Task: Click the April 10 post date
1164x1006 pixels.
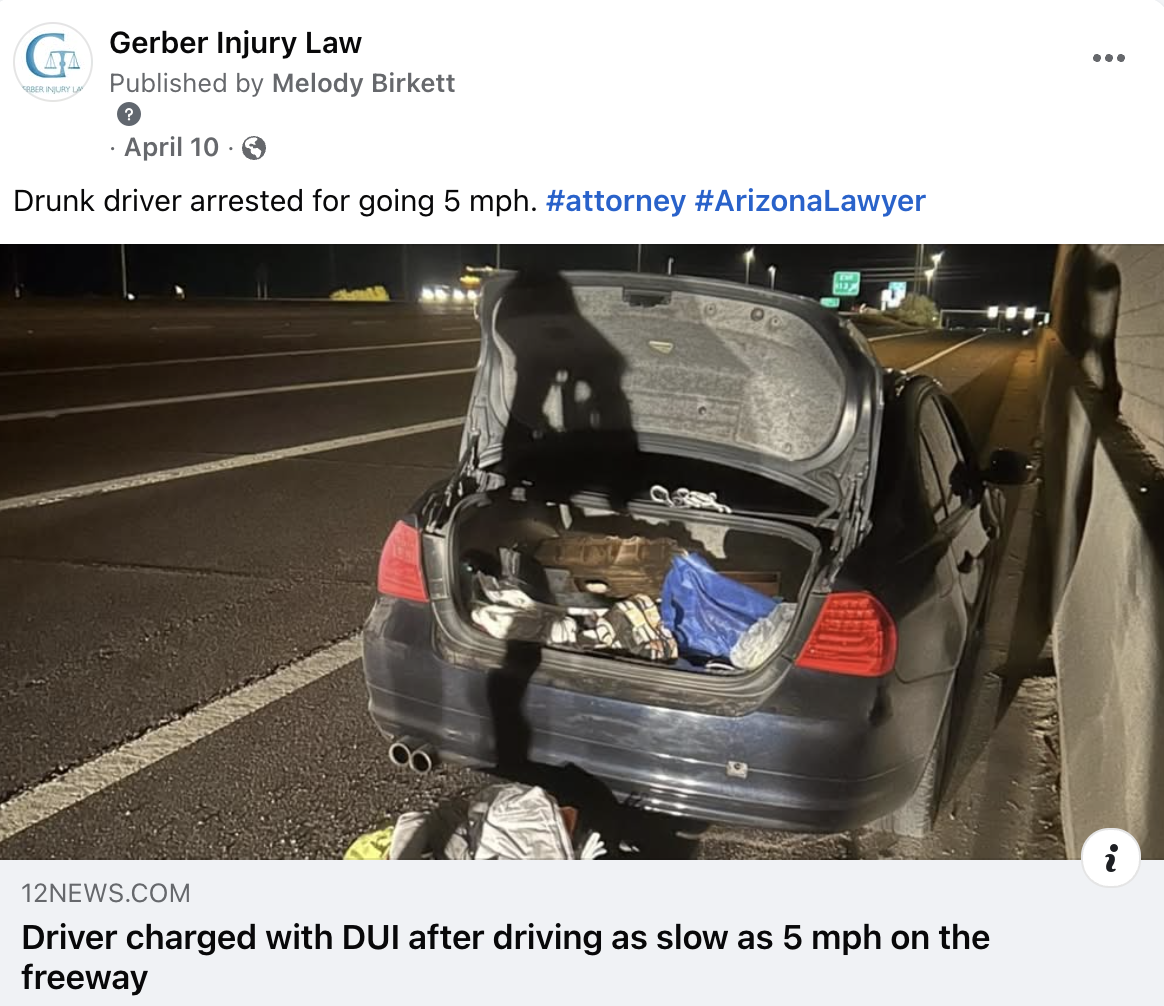Action: pos(171,147)
